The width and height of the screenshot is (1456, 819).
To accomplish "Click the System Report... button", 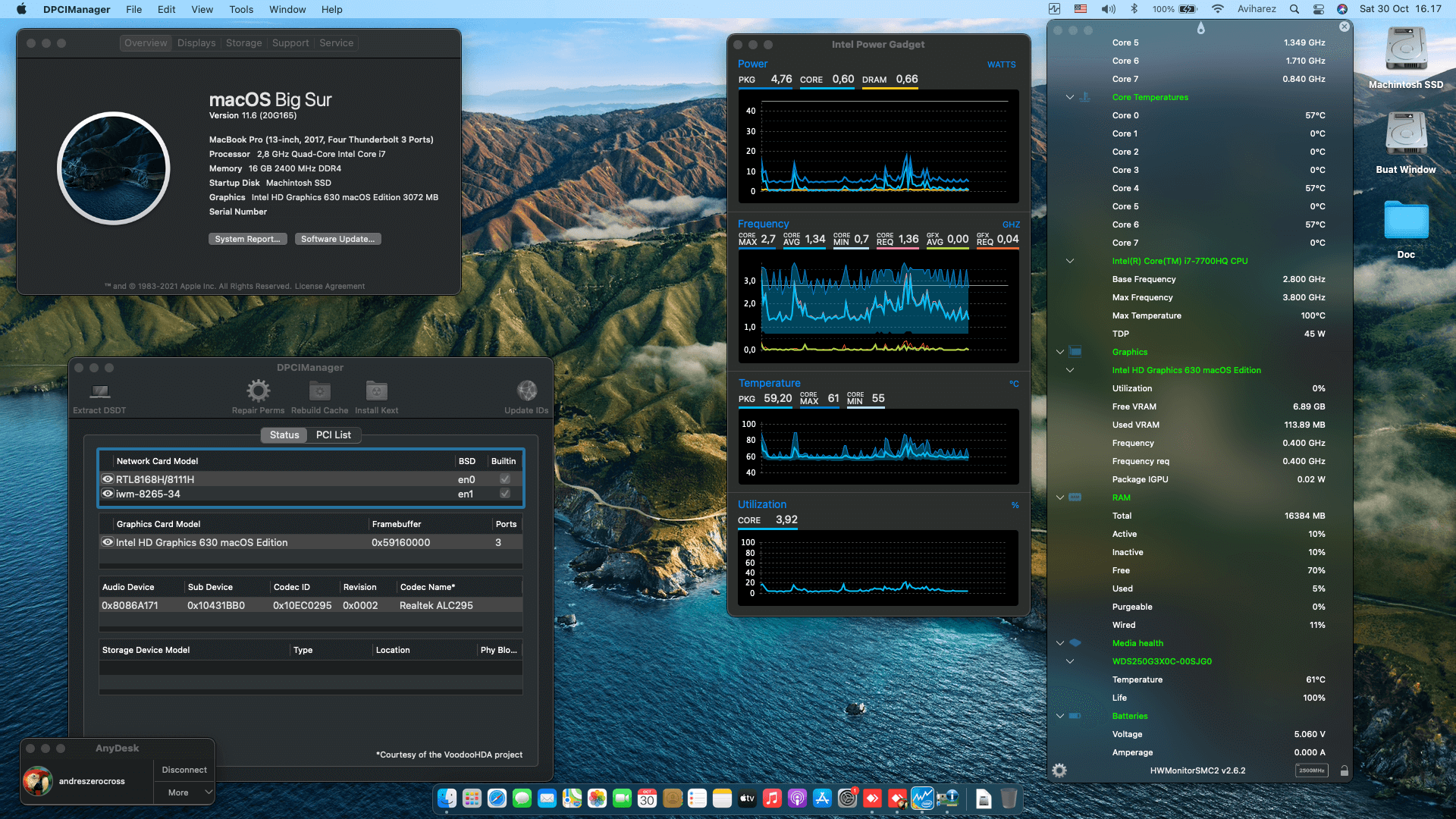I will pos(247,239).
